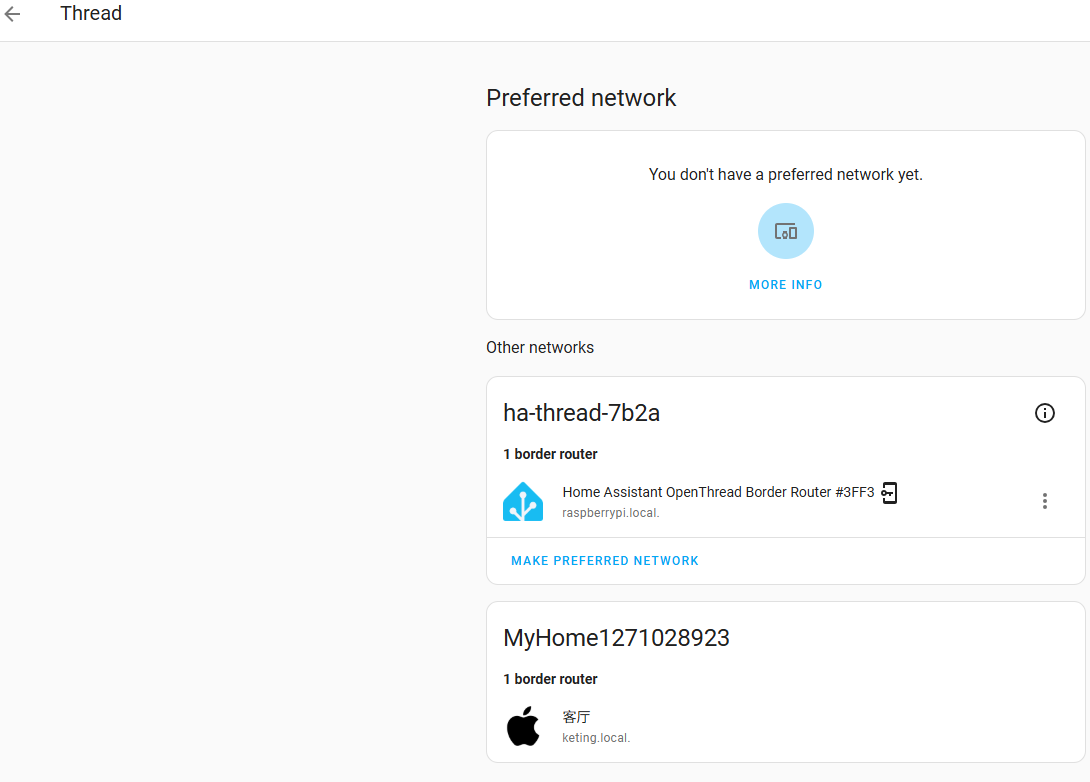Click the device key icon after #3FF3
This screenshot has height=782, width=1090.
coord(888,492)
